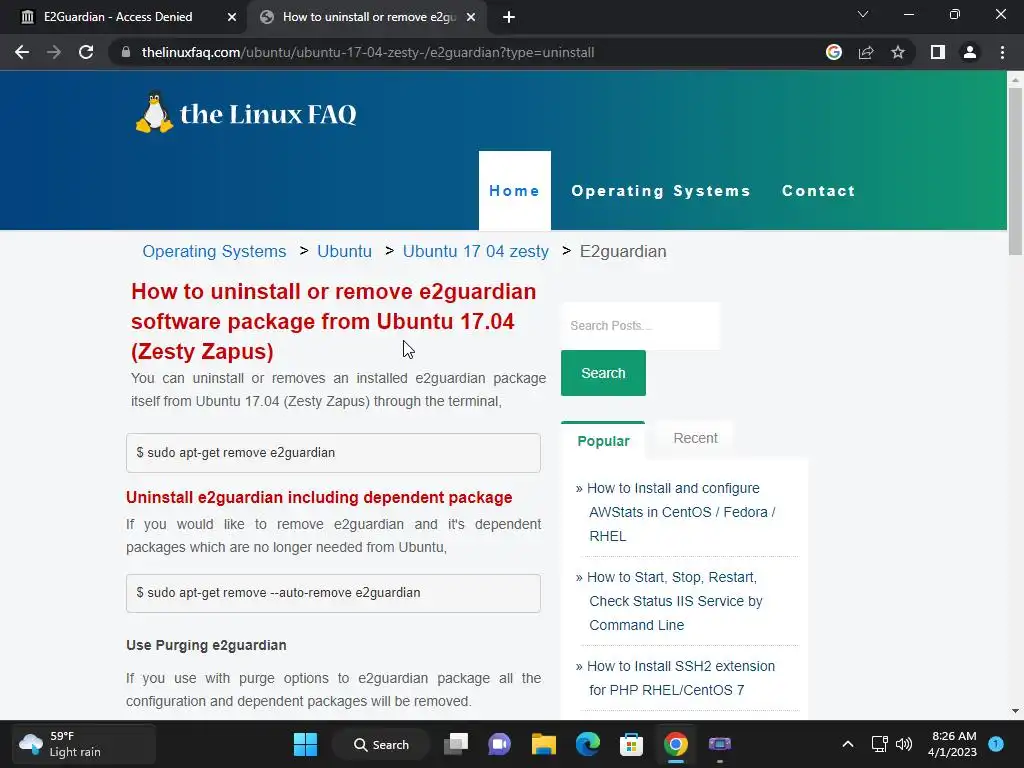1024x768 pixels.
Task: Open the Contact navigation item
Action: coord(819,191)
